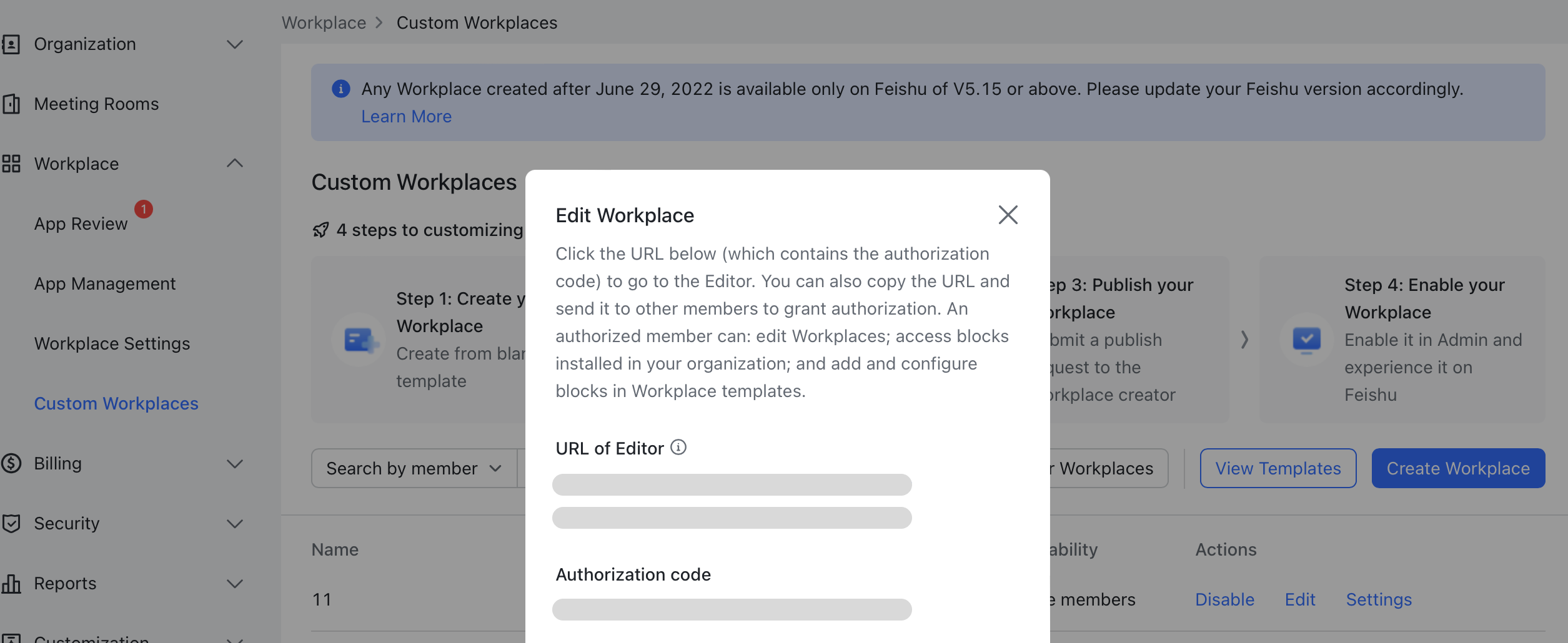Screen dimensions: 1568x643
Task: Click View Templates
Action: (1278, 468)
